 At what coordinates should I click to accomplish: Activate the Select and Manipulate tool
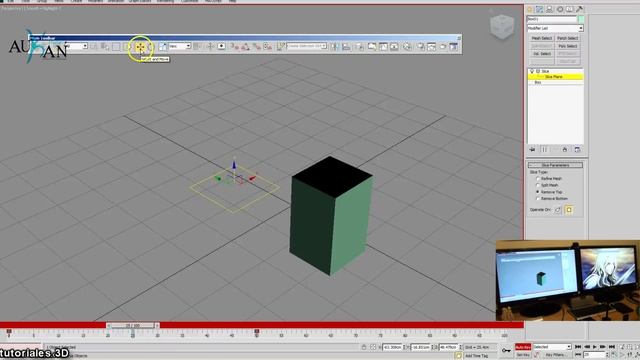pos(210,47)
